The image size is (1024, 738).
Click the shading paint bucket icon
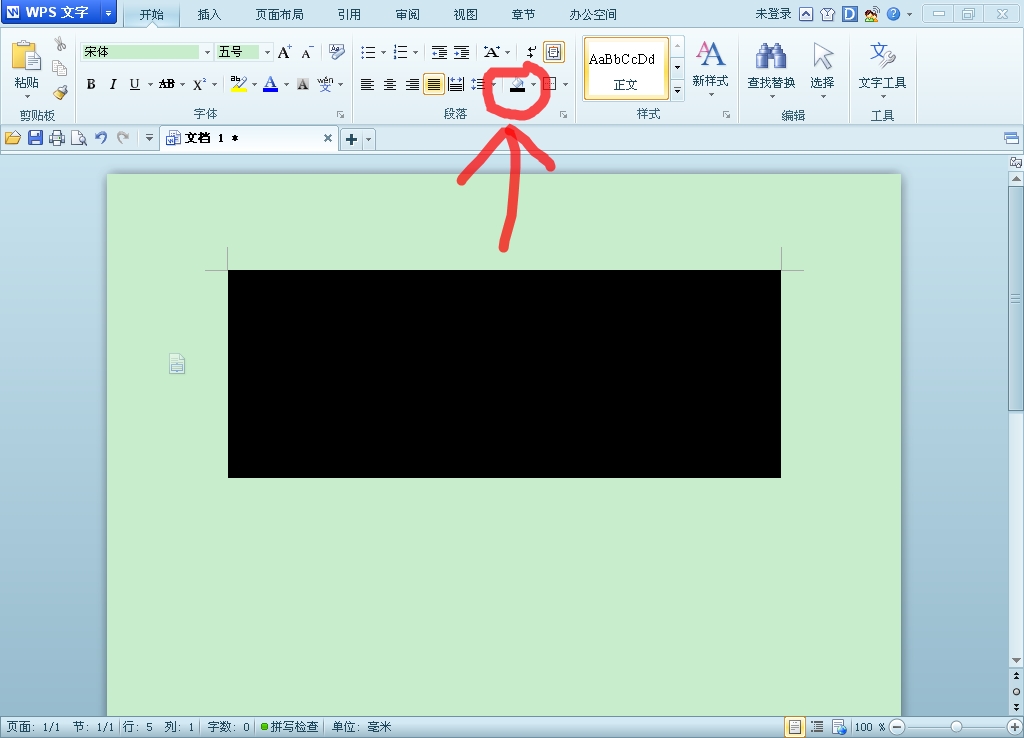coord(517,84)
